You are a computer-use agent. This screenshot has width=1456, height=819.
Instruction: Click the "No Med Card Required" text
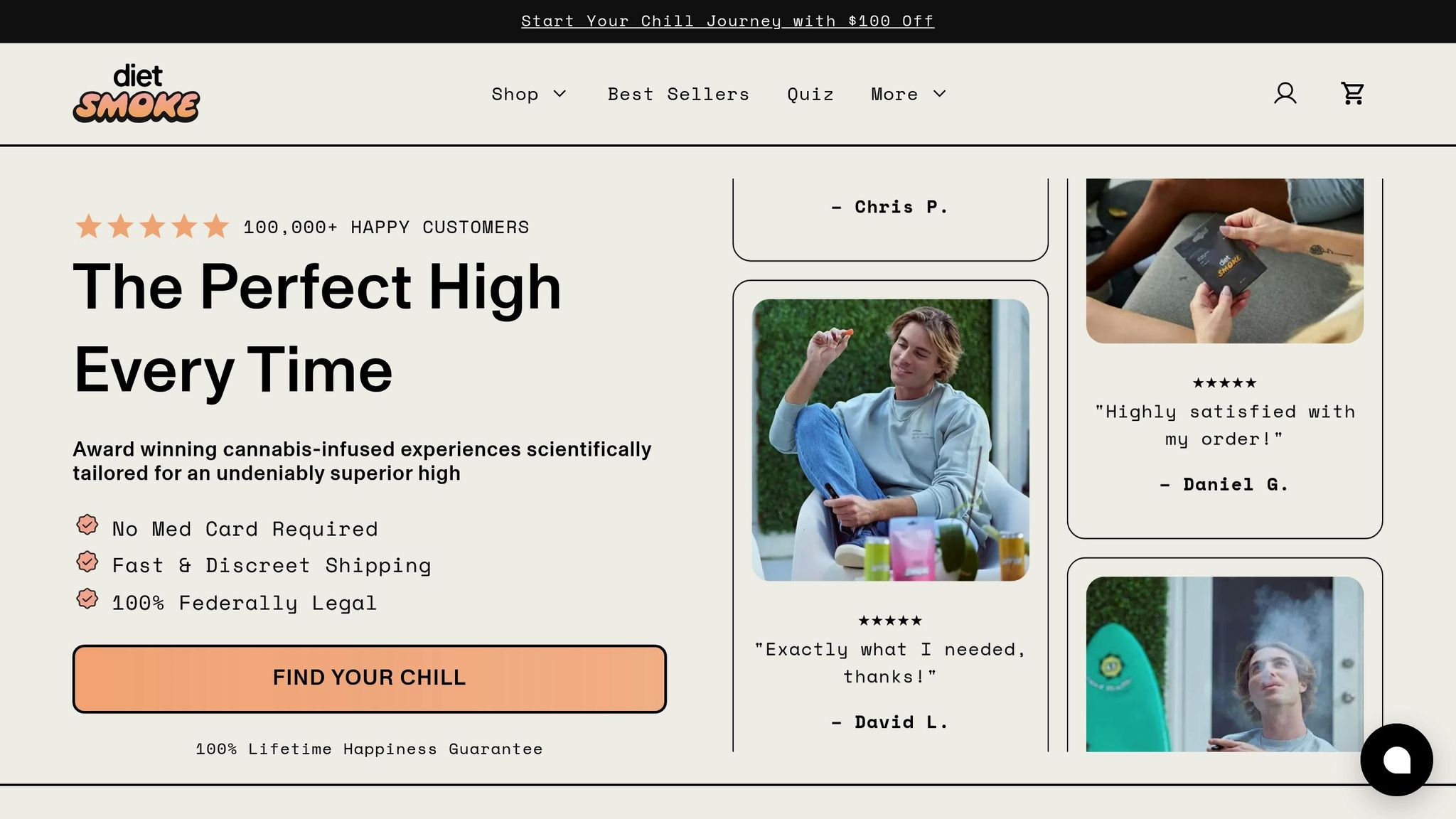click(x=245, y=529)
